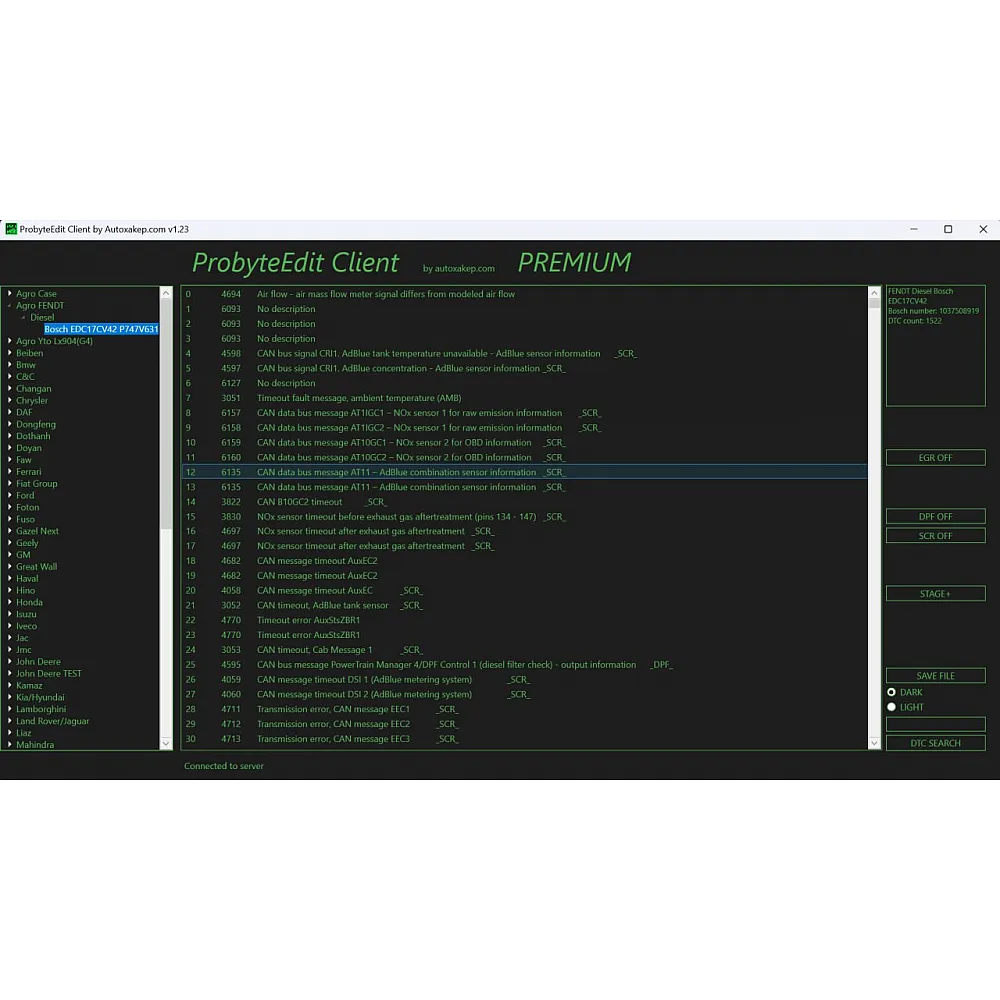This screenshot has width=1000, height=1000.
Task: Collapse the Diesel subnode arrow
Action: [x=23, y=318]
